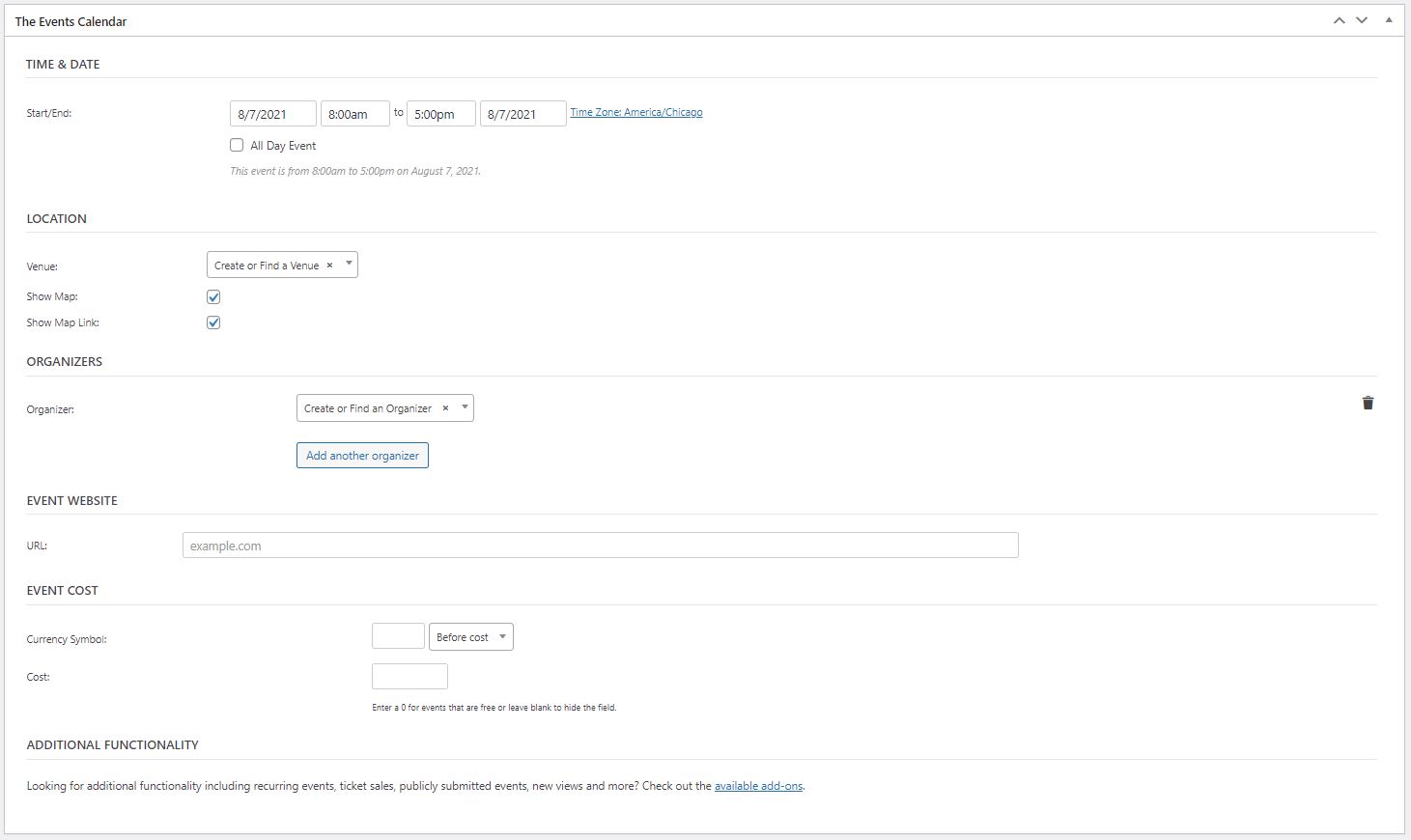
Task: Move The Events Calendar panel down
Action: click(x=1362, y=20)
